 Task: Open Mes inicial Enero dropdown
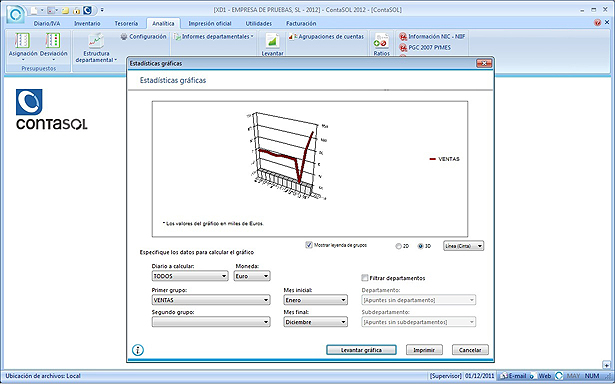pyautogui.click(x=315, y=300)
